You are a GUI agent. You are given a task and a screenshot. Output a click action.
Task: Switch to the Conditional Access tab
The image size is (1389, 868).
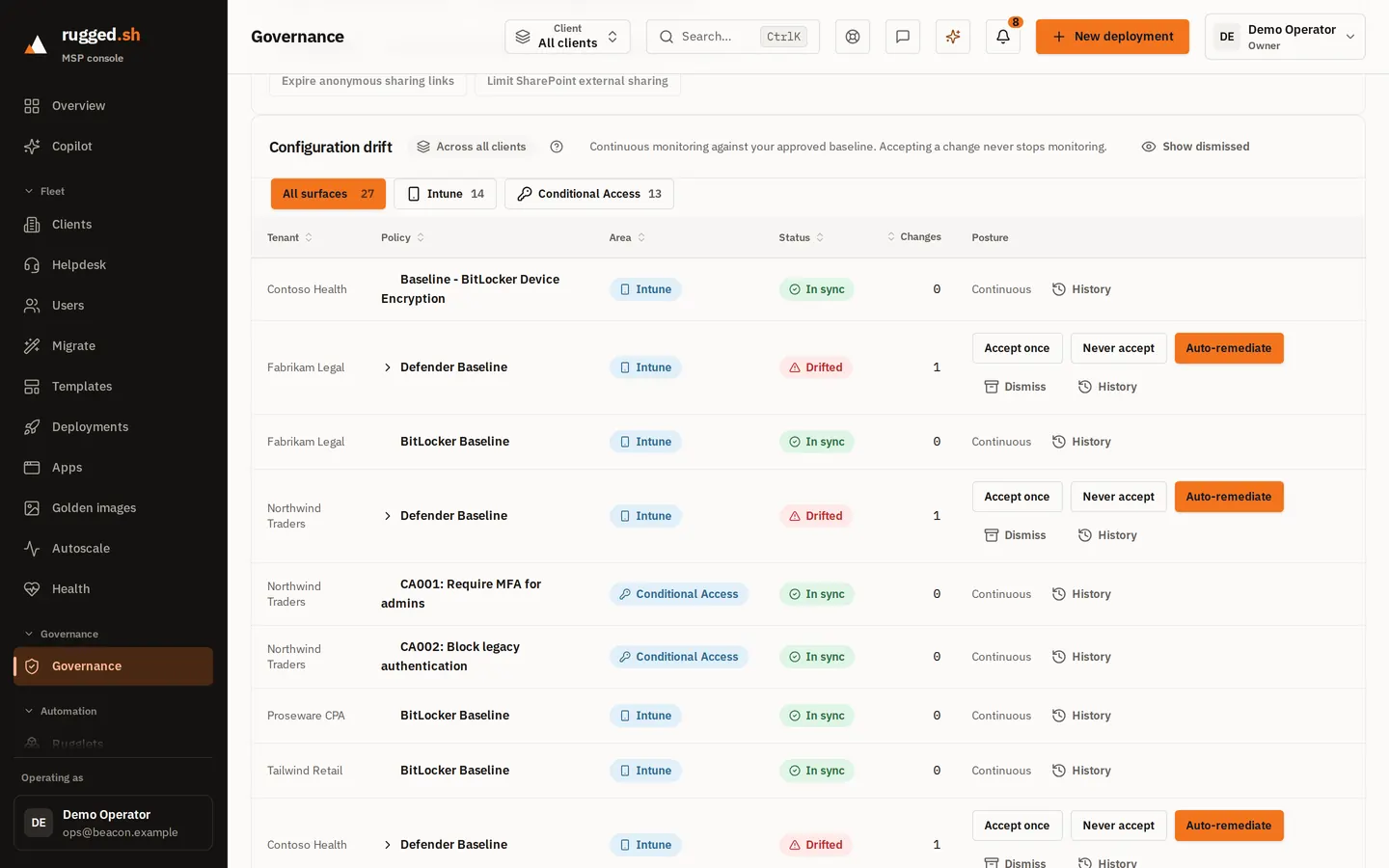pos(589,194)
